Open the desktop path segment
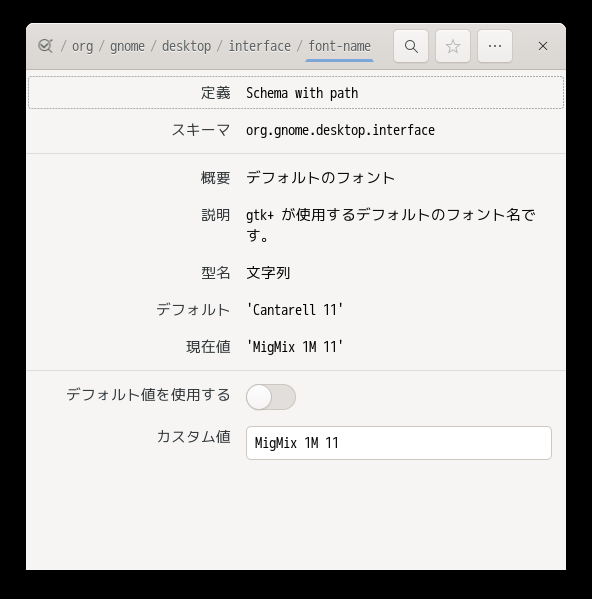 [186, 46]
